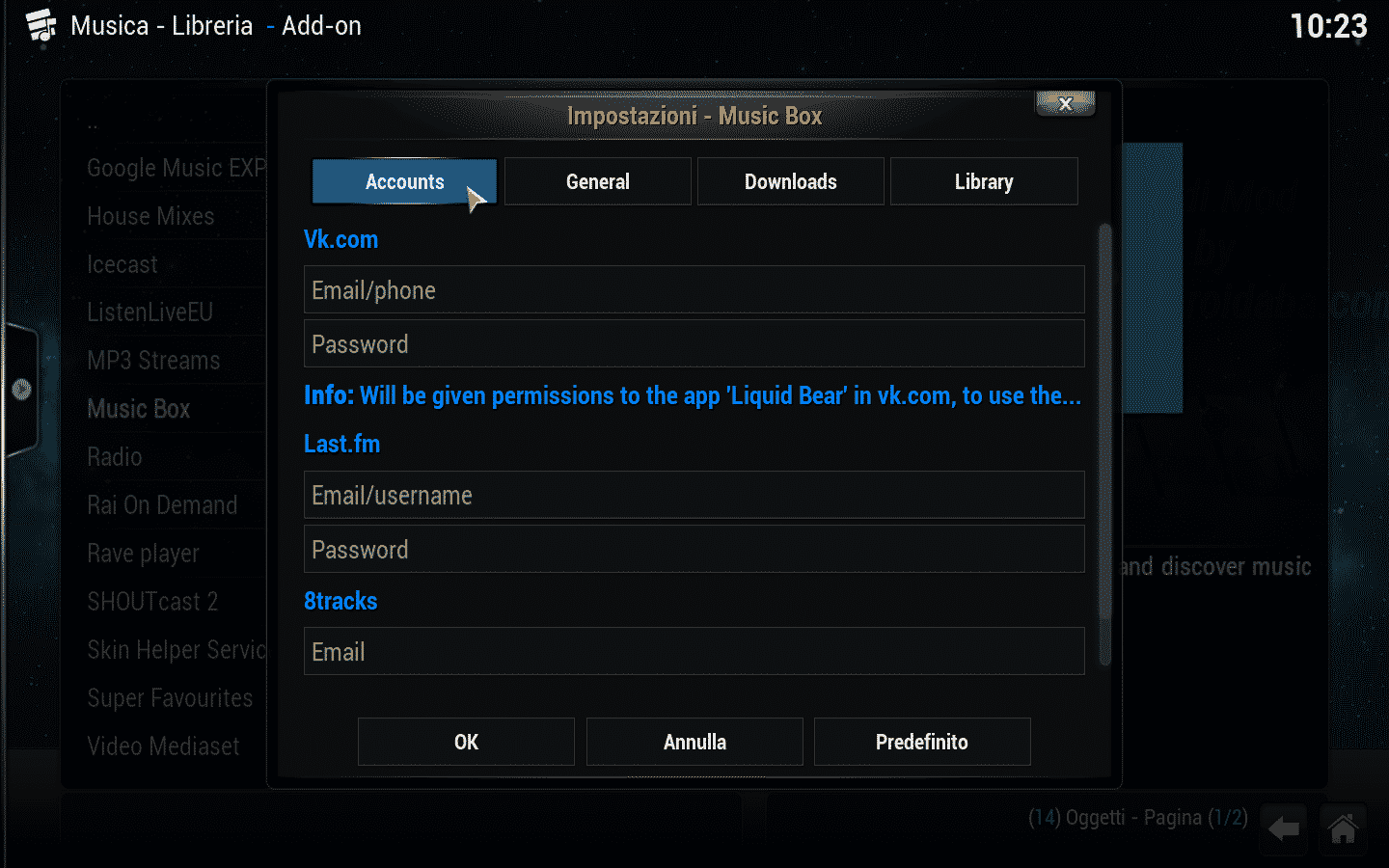Select the Accounts tab
1389x868 pixels.
click(x=404, y=181)
